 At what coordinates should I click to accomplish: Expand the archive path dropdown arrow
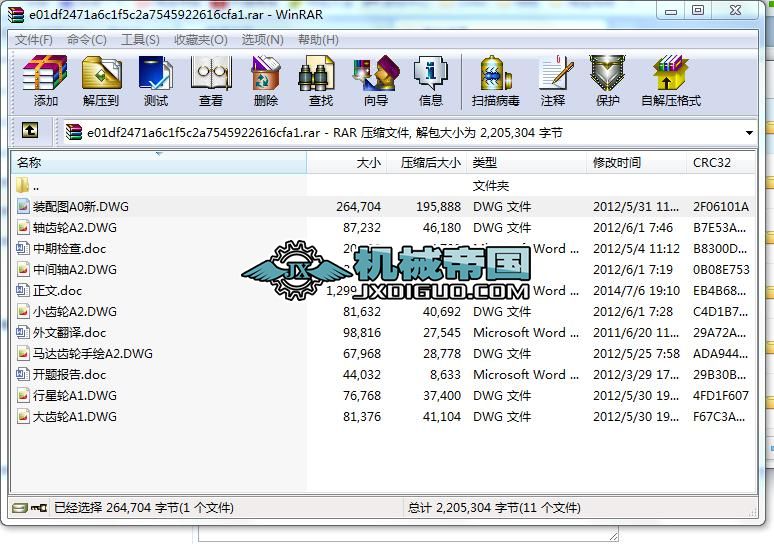point(749,133)
